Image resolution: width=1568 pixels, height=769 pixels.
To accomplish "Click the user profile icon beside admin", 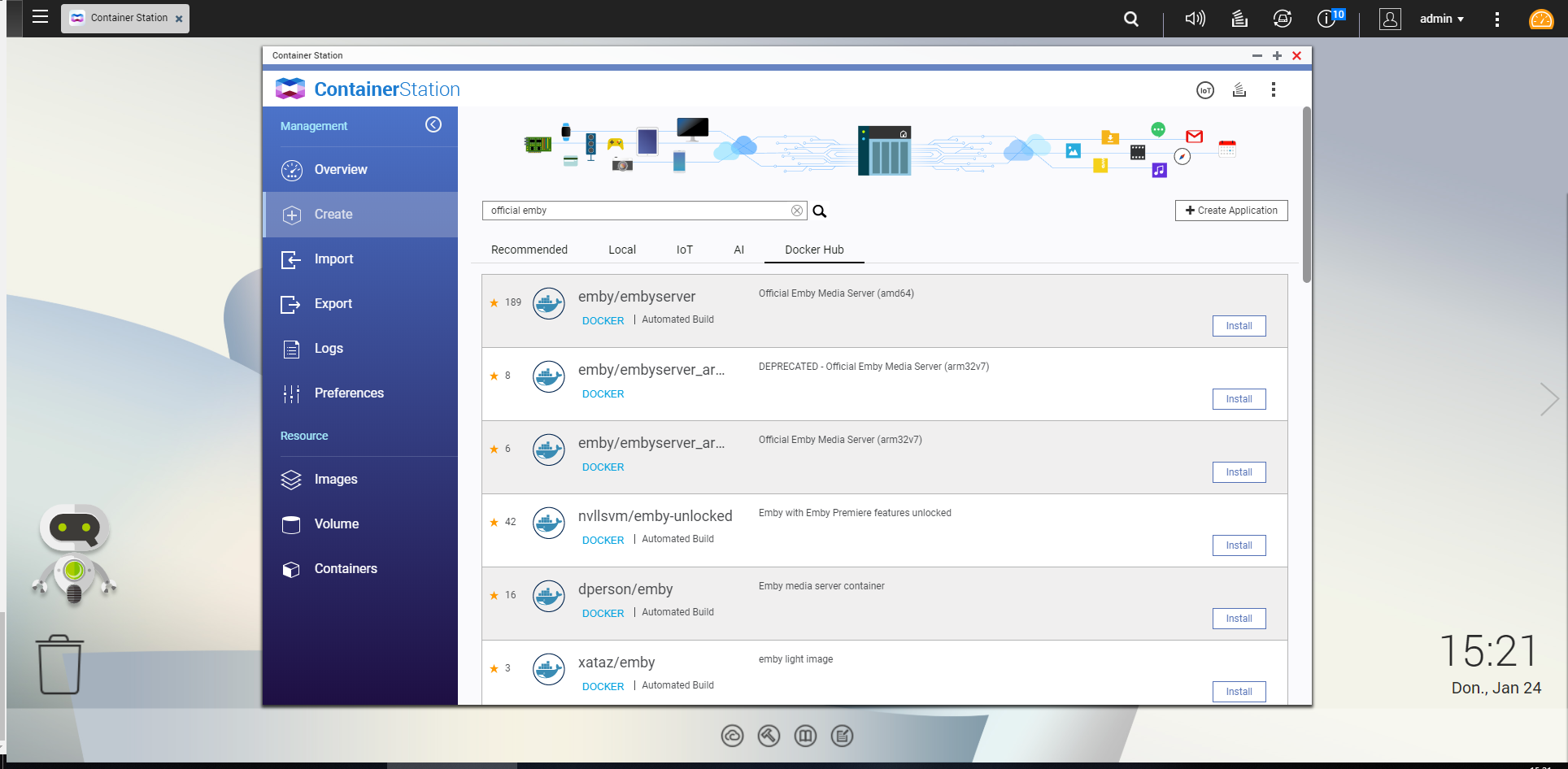I will (1390, 19).
